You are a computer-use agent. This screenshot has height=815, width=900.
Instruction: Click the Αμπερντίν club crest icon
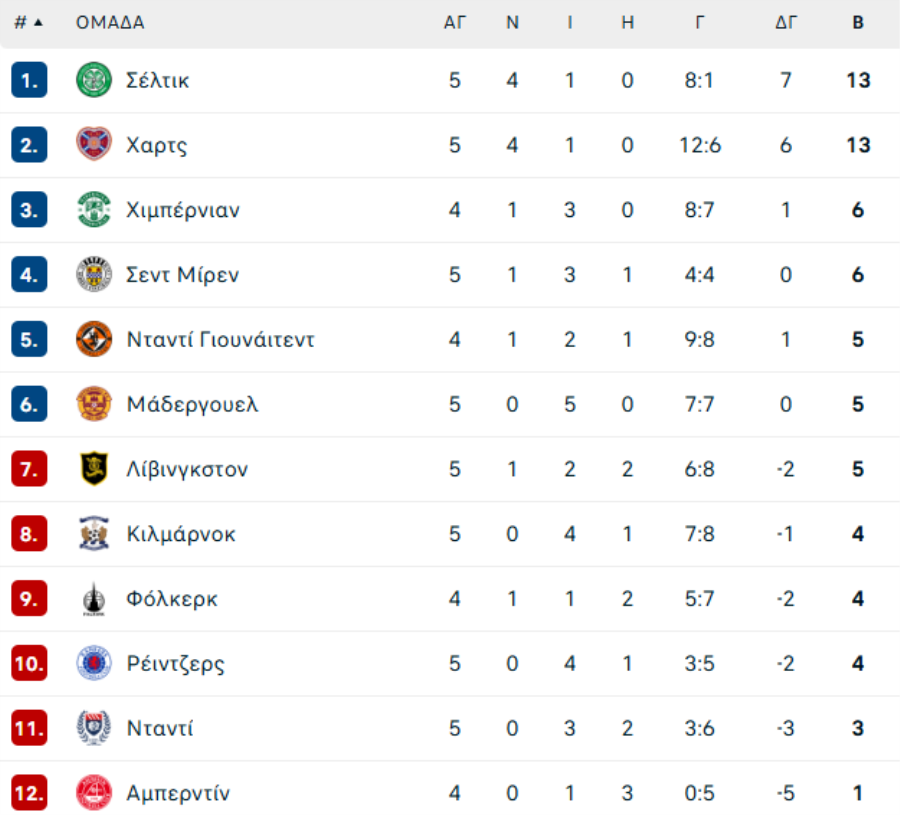[94, 793]
